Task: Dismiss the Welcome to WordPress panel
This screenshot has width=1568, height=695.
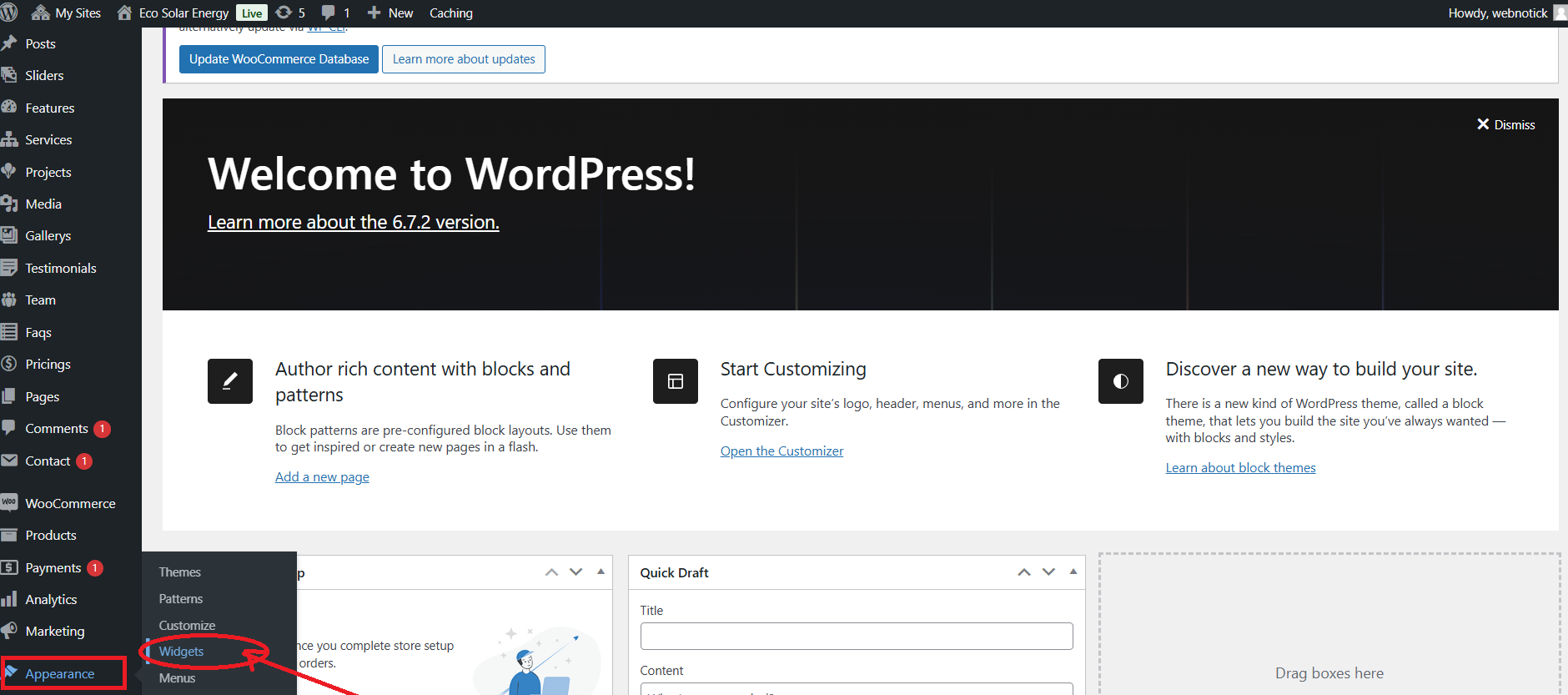Action: [x=1505, y=124]
